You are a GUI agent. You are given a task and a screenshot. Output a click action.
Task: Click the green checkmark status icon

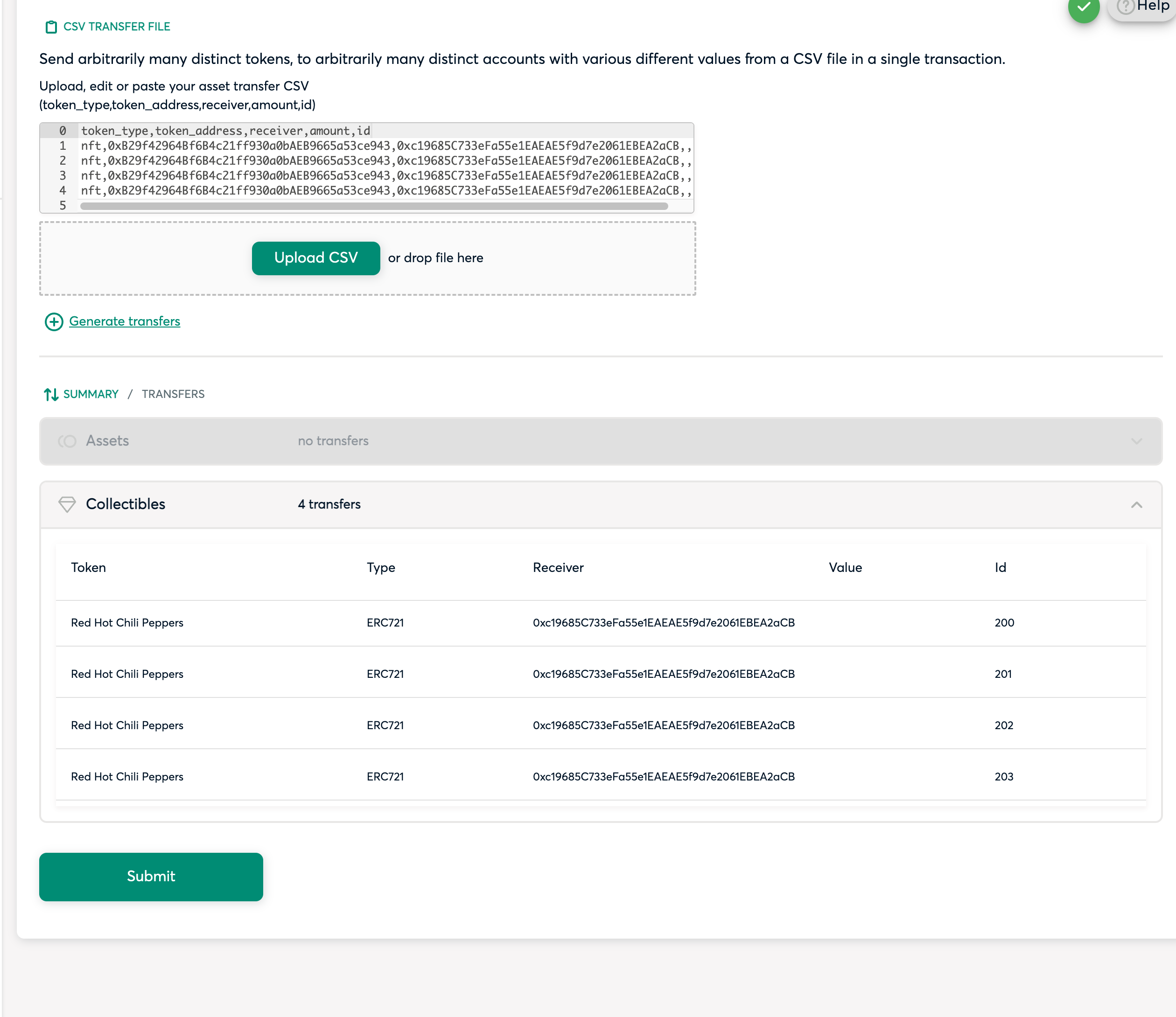[x=1084, y=8]
